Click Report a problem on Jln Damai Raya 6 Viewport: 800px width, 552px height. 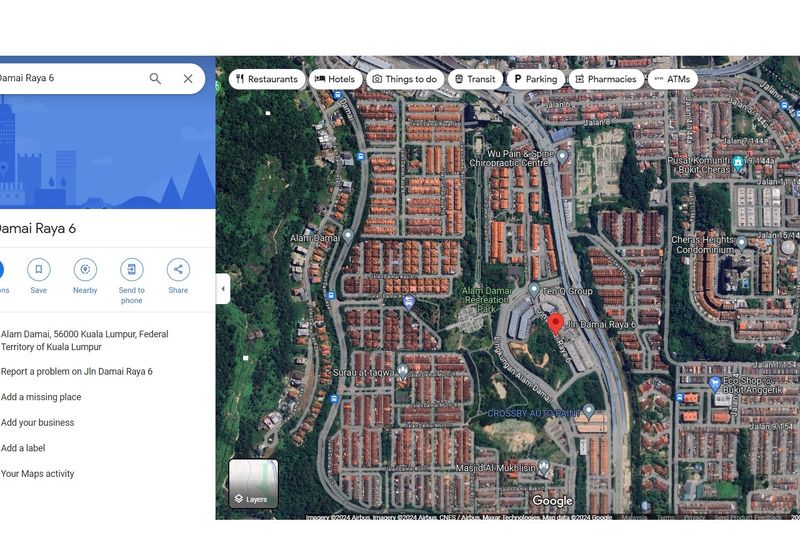tap(77, 372)
